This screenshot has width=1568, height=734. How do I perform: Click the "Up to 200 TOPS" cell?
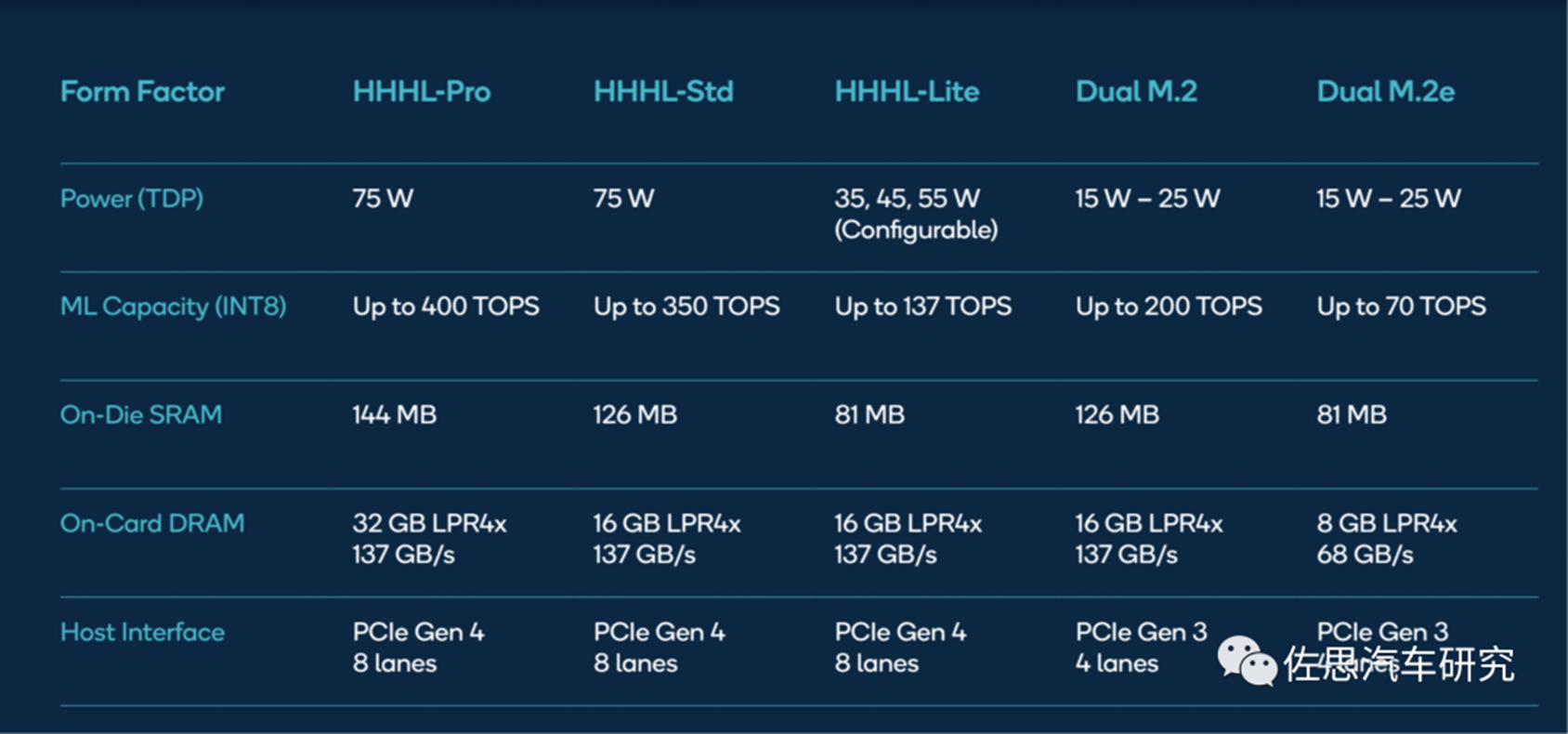1169,307
